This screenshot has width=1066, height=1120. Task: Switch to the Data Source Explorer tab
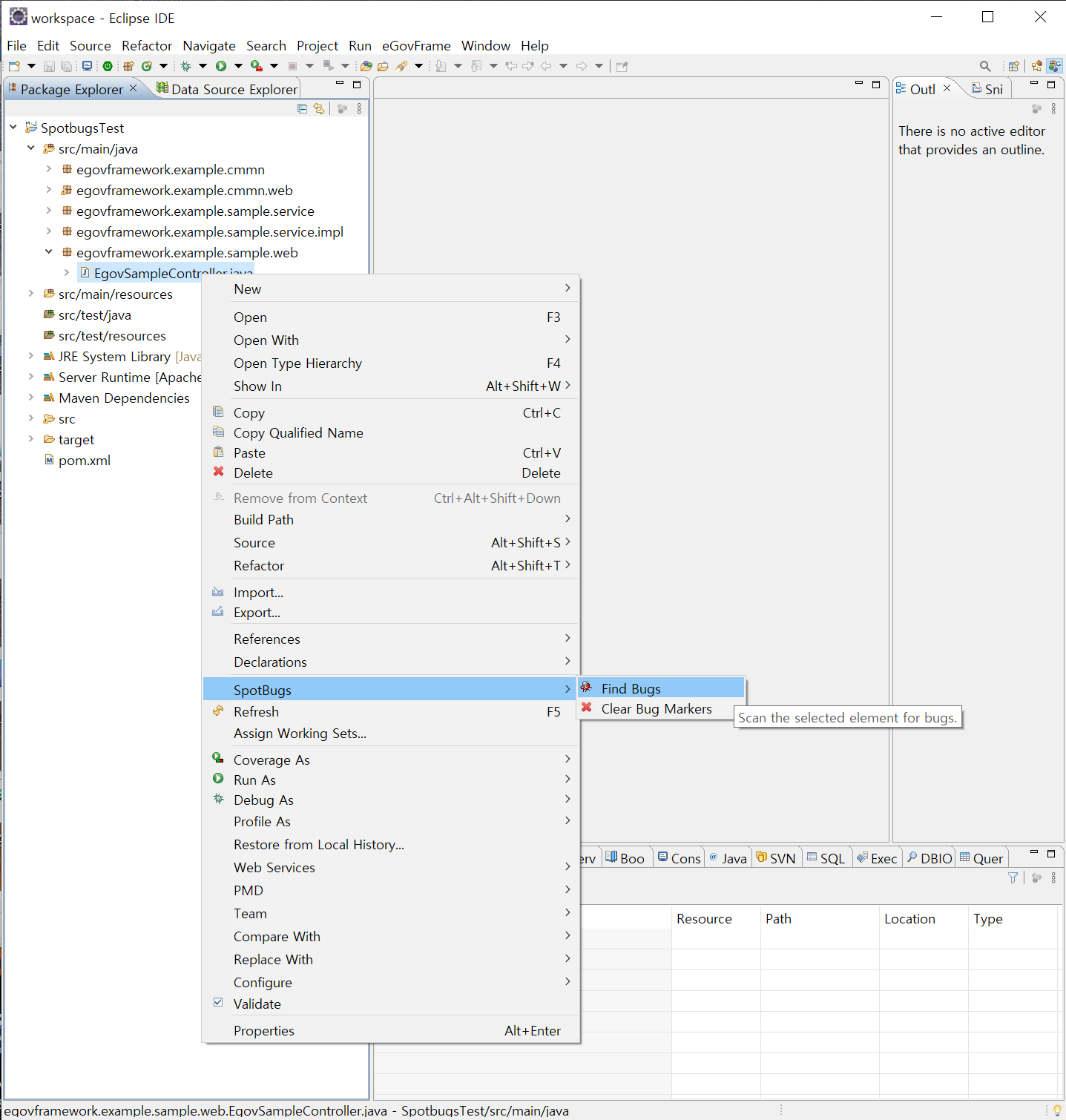click(228, 90)
